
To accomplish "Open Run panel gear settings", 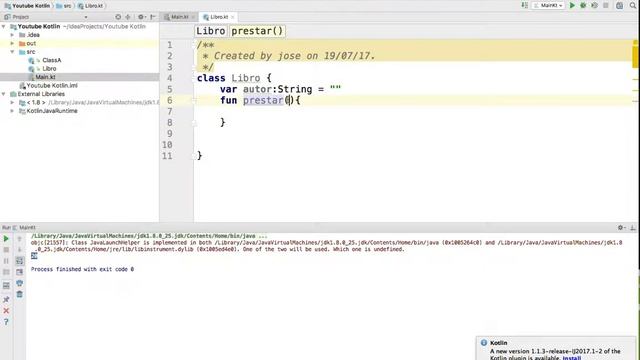I will coord(621,228).
